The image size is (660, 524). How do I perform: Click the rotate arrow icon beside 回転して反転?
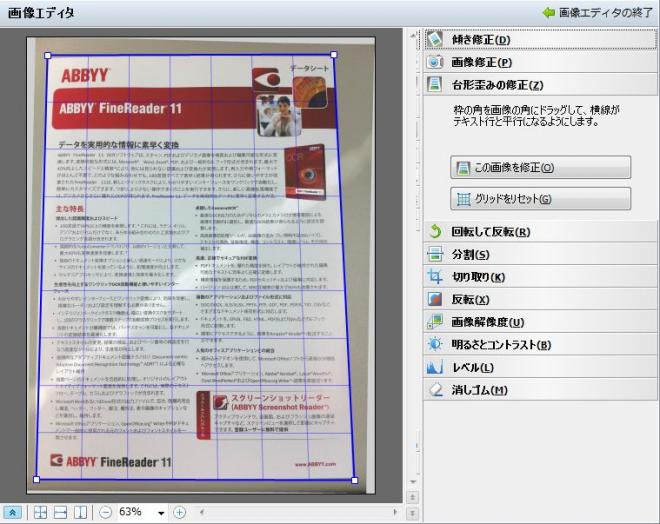435,231
